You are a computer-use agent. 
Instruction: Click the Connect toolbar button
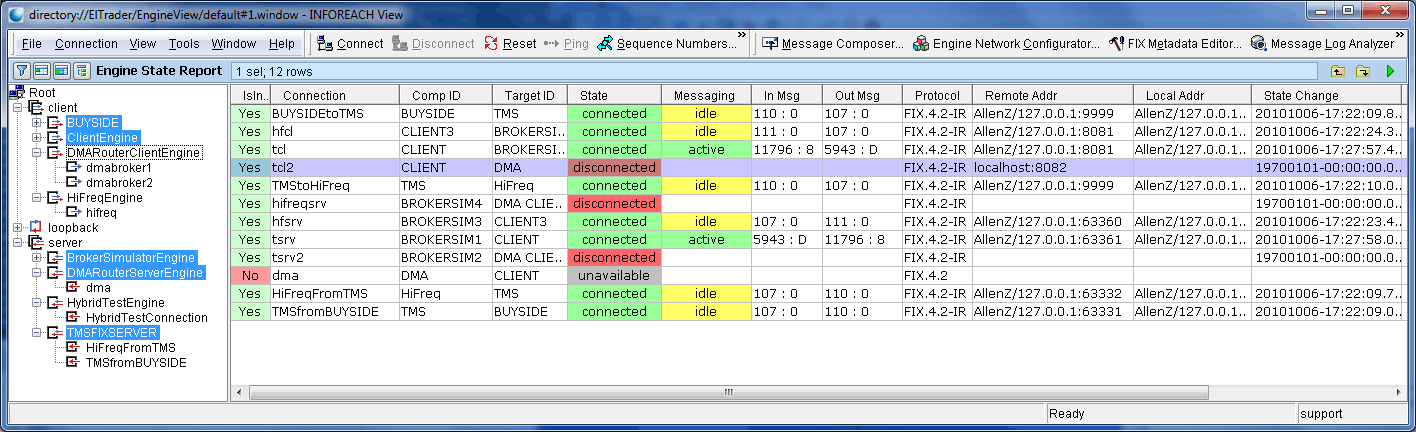(x=350, y=44)
